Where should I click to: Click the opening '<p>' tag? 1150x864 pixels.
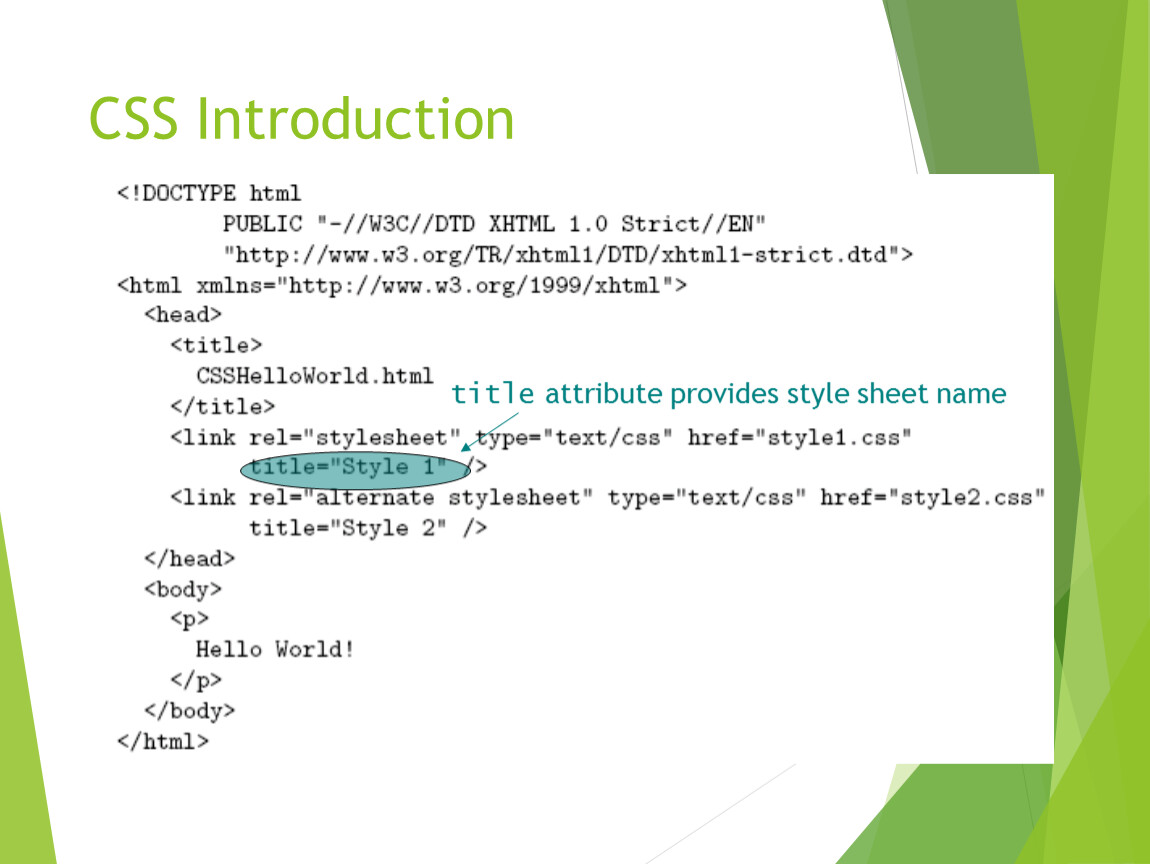[189, 620]
